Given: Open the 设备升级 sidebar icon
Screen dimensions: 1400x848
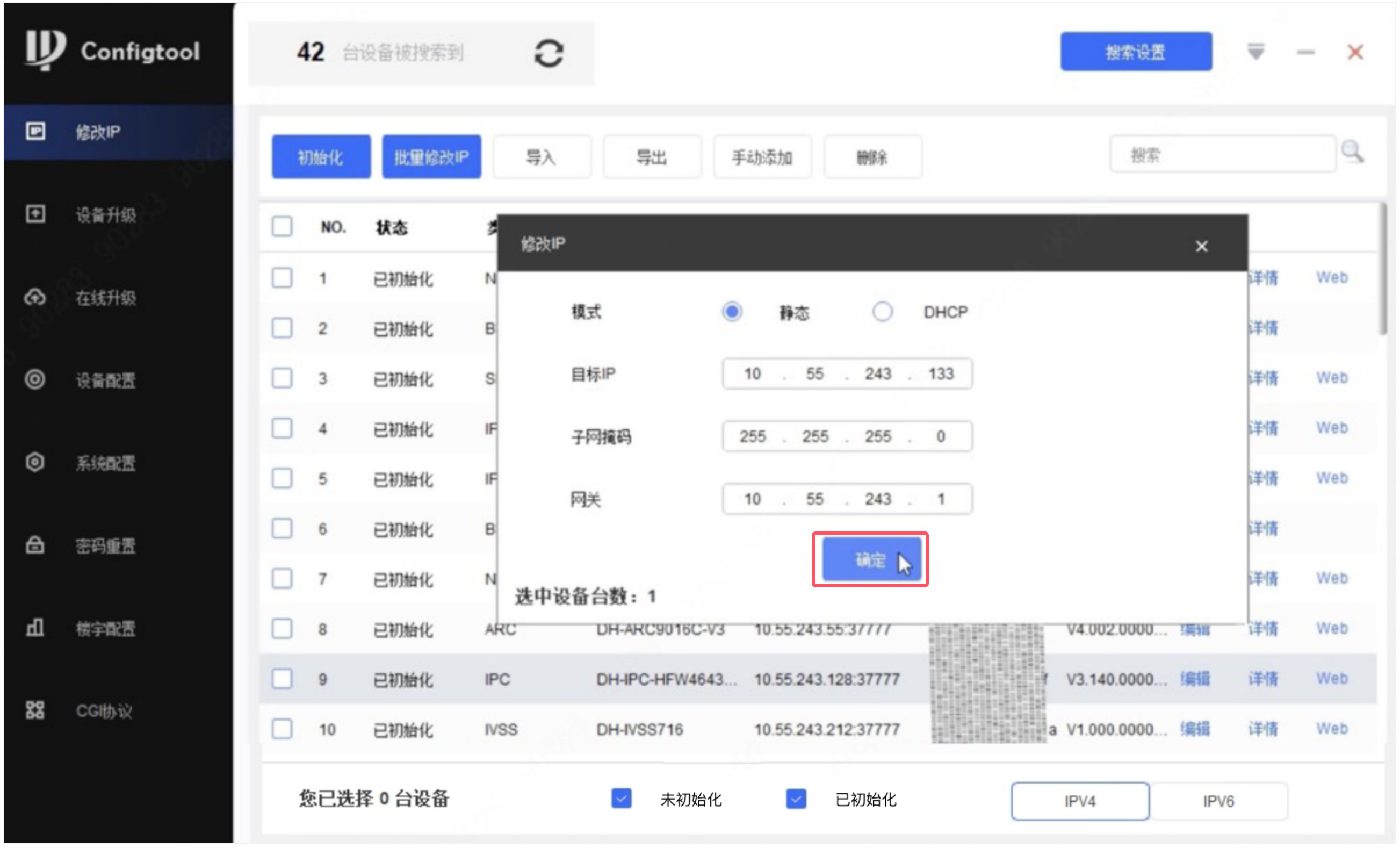Looking at the screenshot, I should 35,214.
